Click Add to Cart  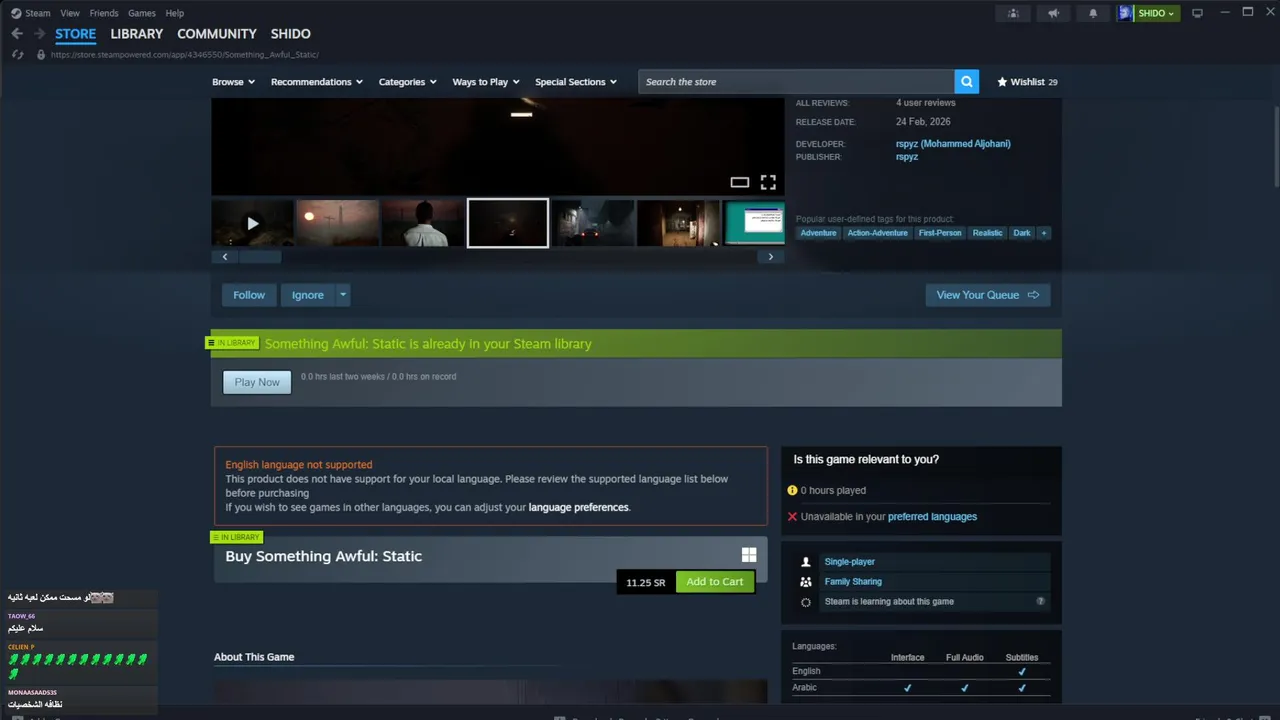[715, 582]
